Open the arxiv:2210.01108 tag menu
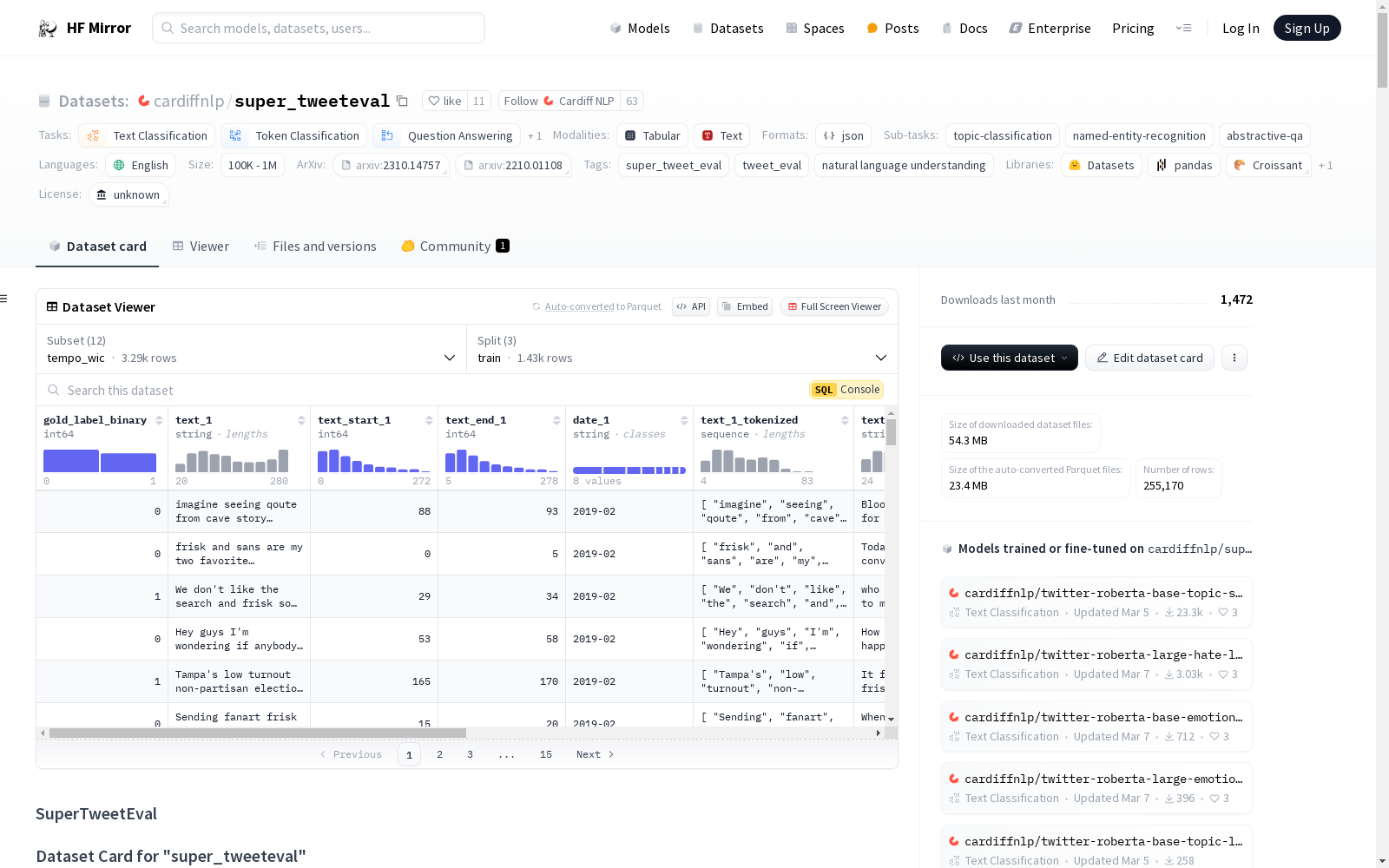 point(513,165)
